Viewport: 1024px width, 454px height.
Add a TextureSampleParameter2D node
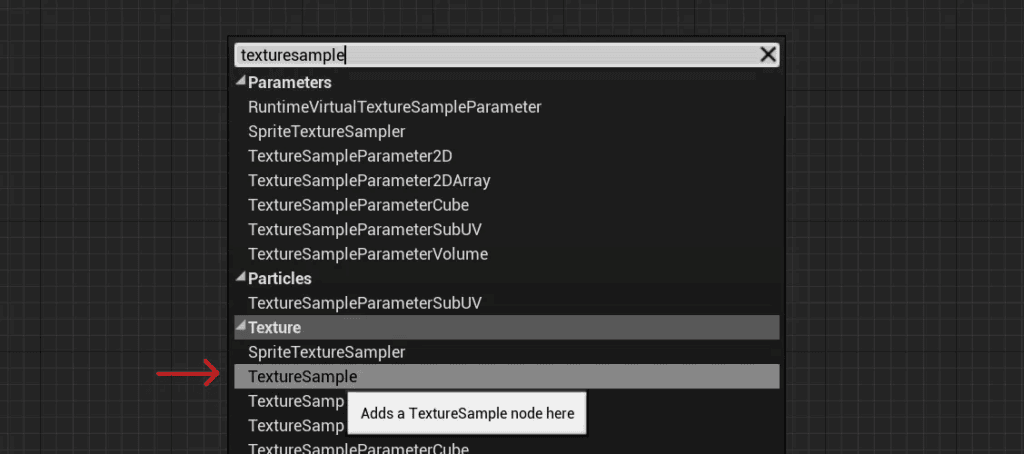coord(350,157)
